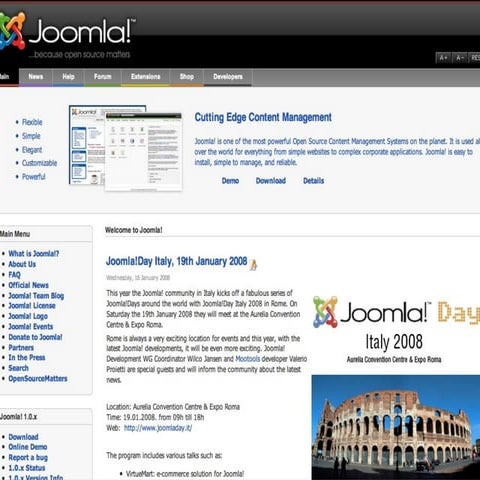Click the Joomla! Day Italy 2008 banner
Image resolution: width=480 pixels, height=480 pixels.
pyautogui.click(x=396, y=329)
